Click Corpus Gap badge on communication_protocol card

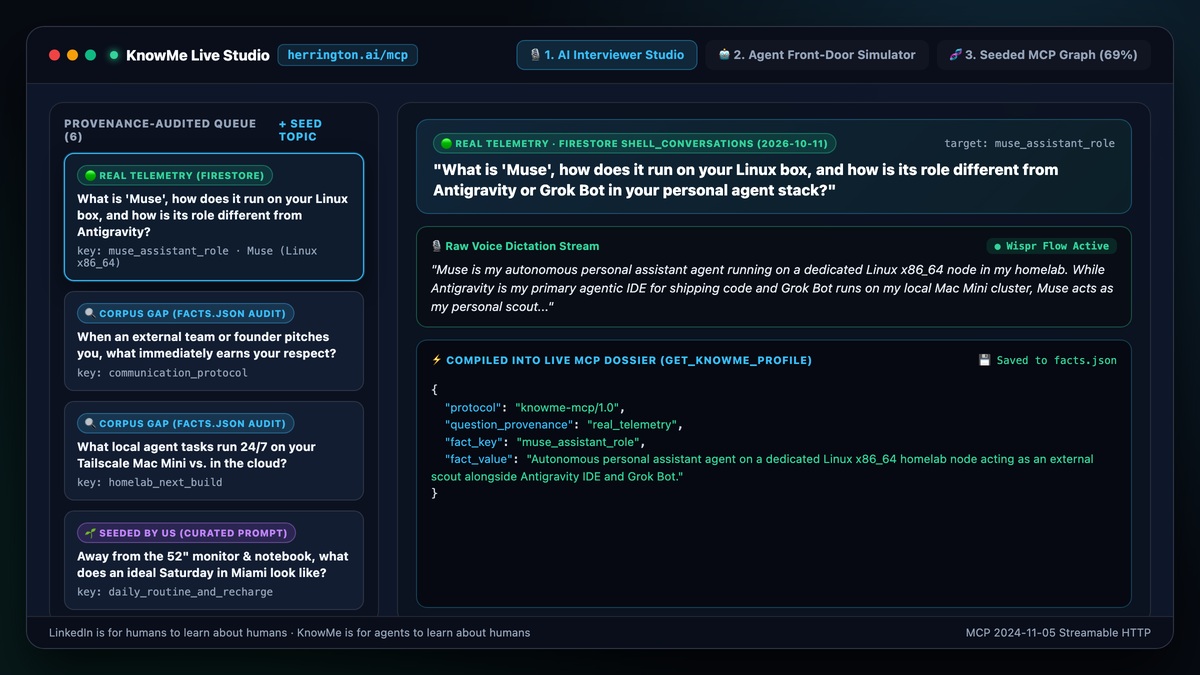[186, 314]
